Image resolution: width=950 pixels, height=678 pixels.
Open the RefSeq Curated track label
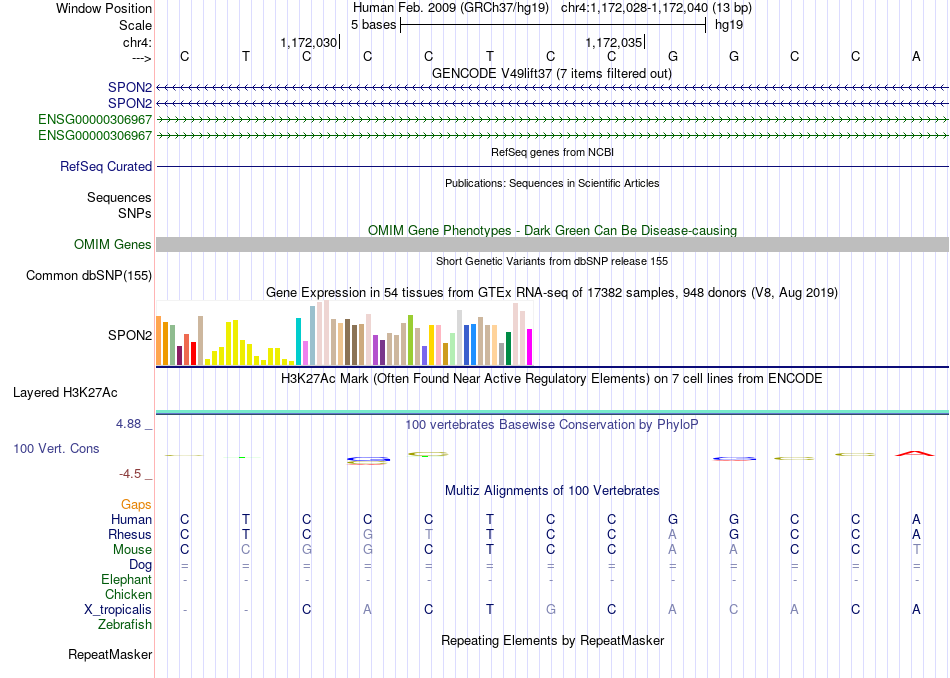105,167
